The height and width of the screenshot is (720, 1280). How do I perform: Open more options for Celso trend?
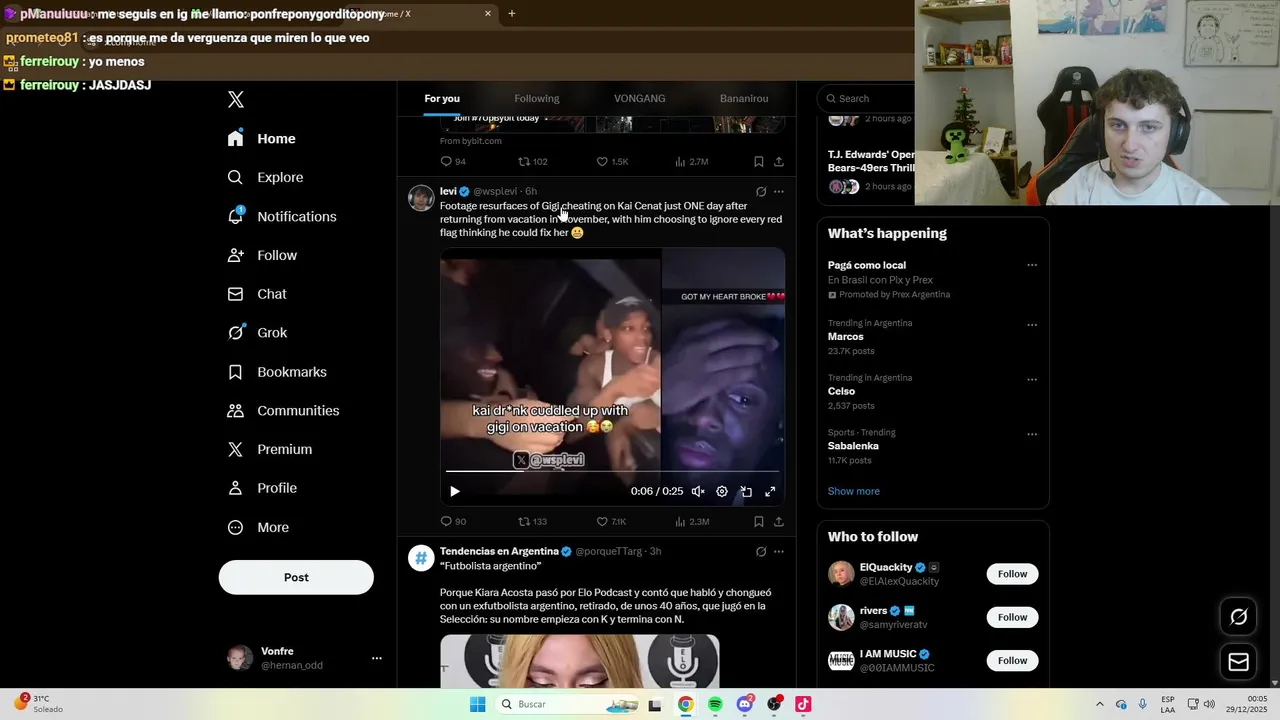[1032, 379]
